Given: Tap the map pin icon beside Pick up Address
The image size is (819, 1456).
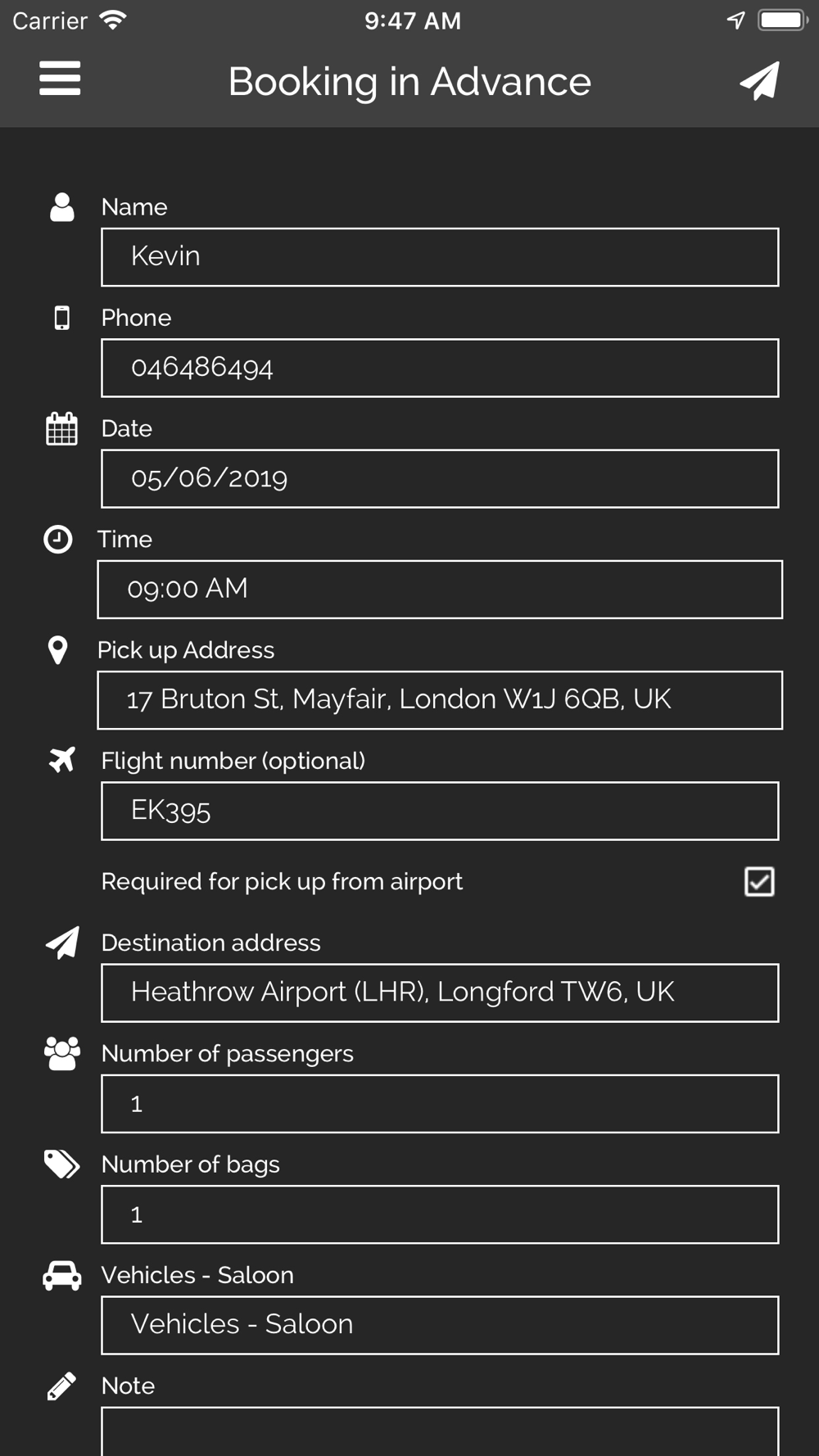Looking at the screenshot, I should [57, 650].
